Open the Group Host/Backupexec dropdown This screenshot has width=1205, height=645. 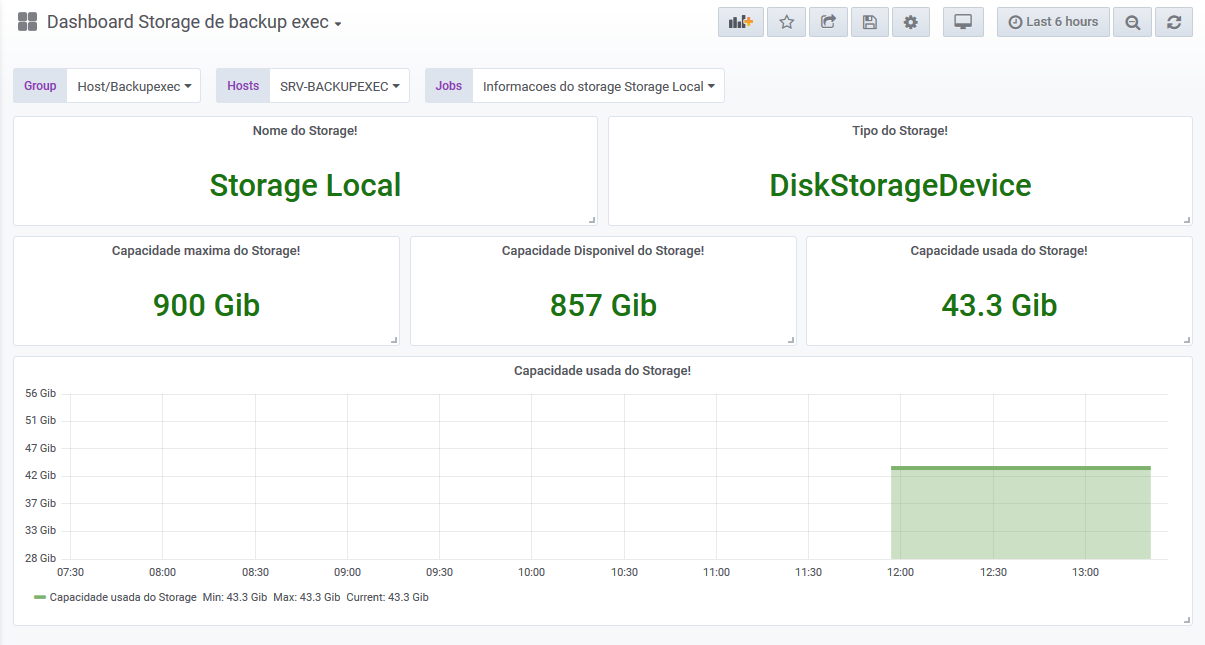(x=134, y=86)
